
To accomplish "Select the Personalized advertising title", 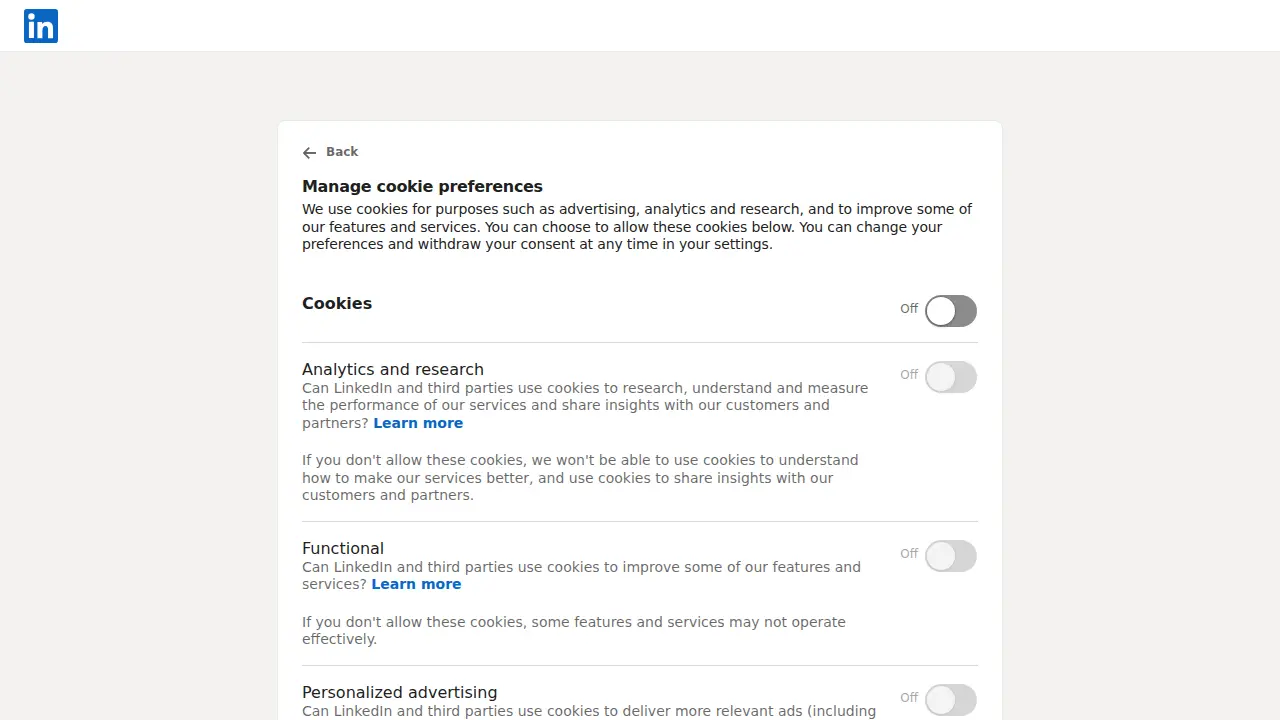I will pyautogui.click(x=400, y=692).
